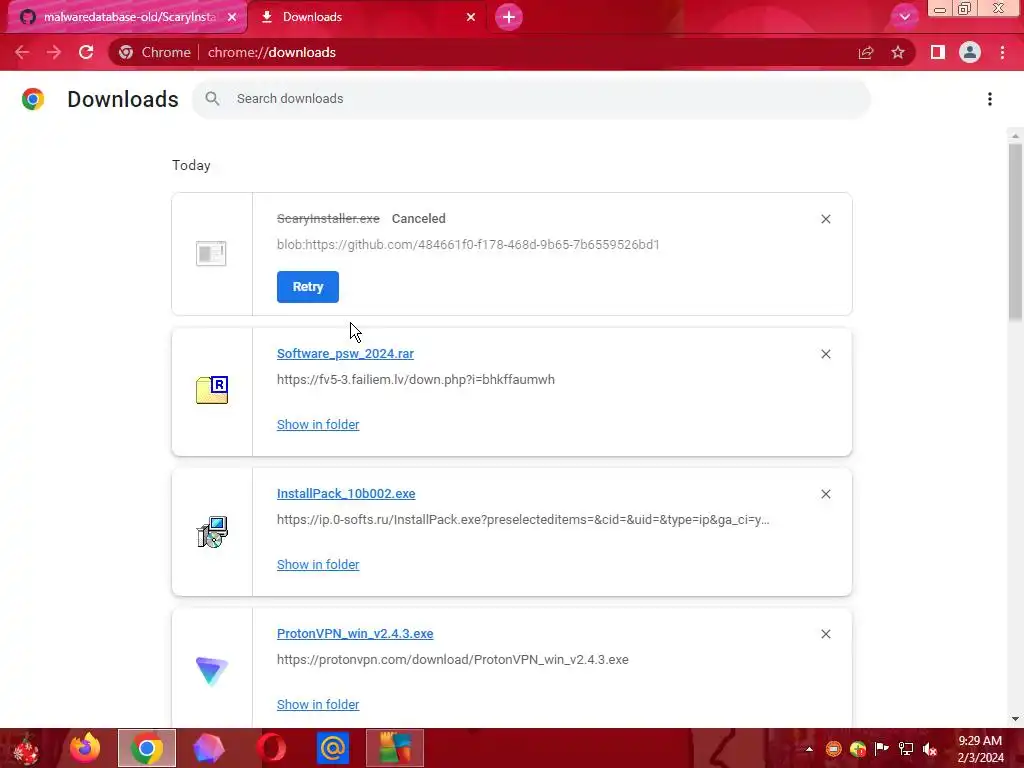Open the side panel icon
The image size is (1024, 768).
pos(937,52)
